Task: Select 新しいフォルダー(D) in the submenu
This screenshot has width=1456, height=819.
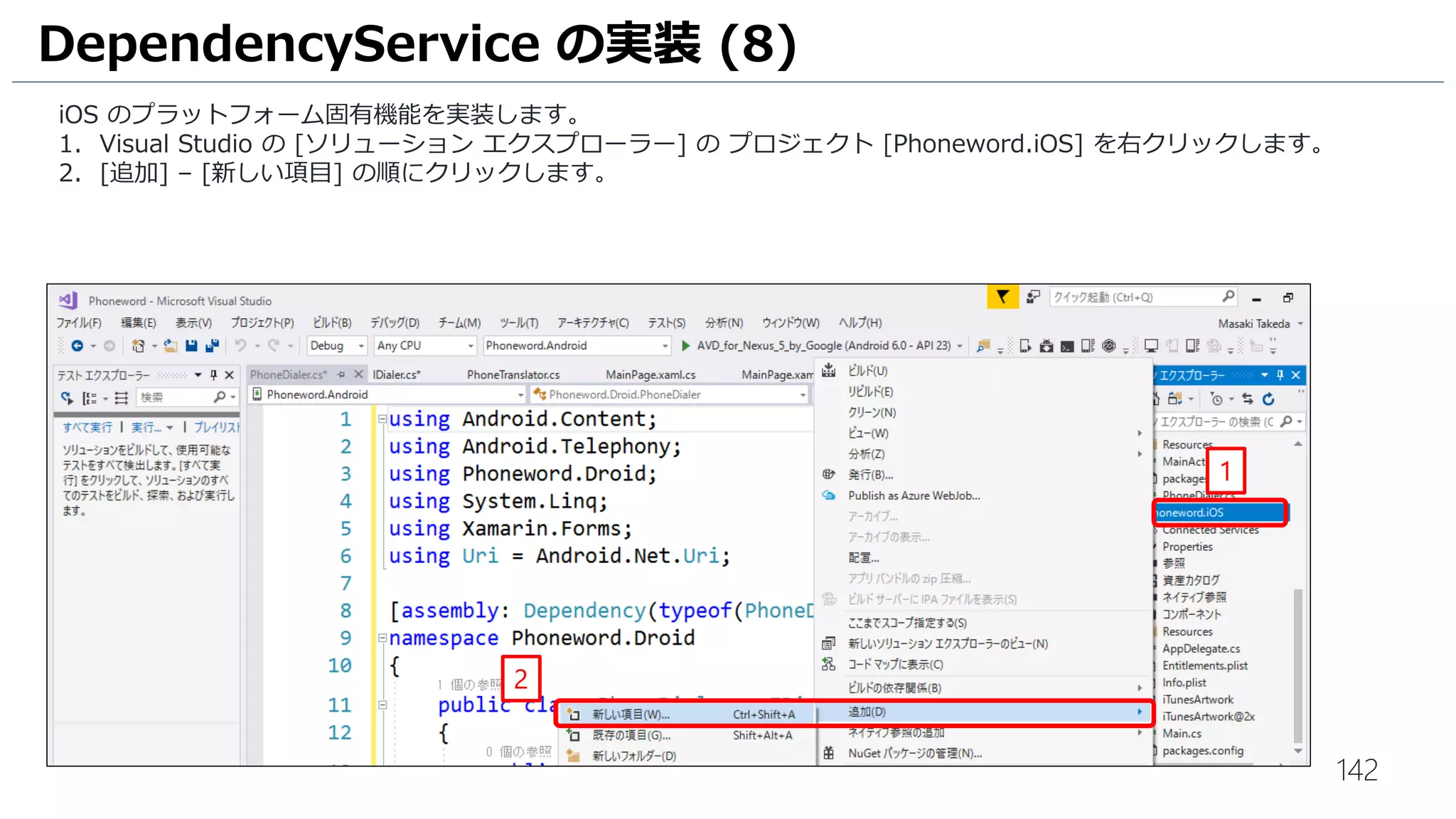Action: 687,756
